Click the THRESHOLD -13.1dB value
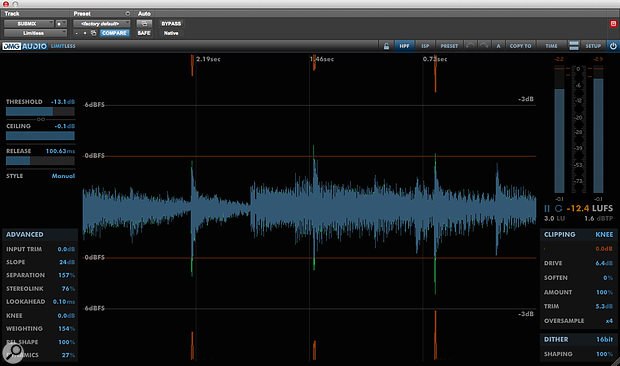620x366 pixels. (x=63, y=102)
